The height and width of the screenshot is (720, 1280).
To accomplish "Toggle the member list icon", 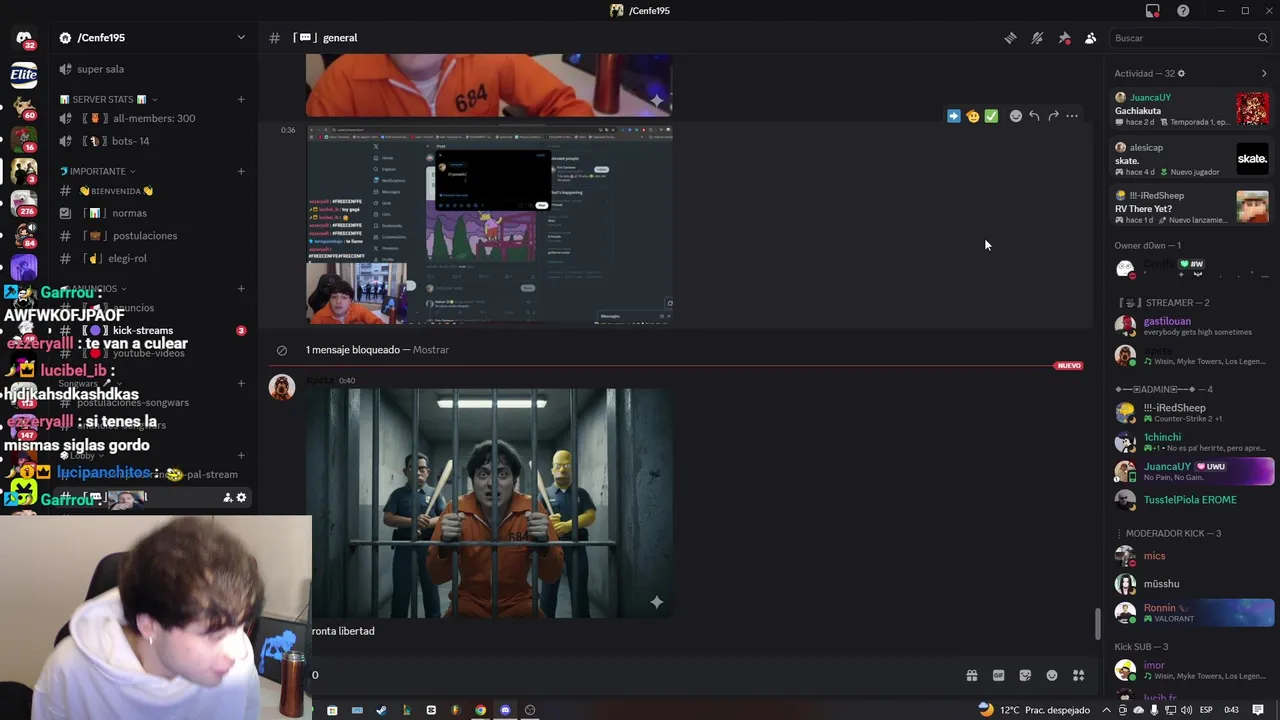I will (1090, 38).
